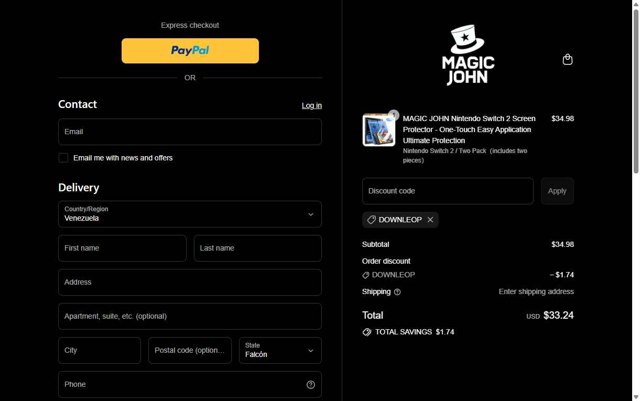
Task: Click the Enter shipping address text
Action: 536,292
